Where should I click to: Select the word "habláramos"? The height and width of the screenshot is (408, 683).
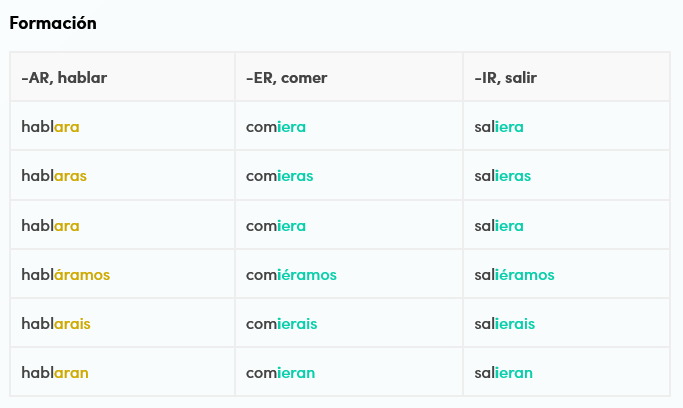pos(66,275)
